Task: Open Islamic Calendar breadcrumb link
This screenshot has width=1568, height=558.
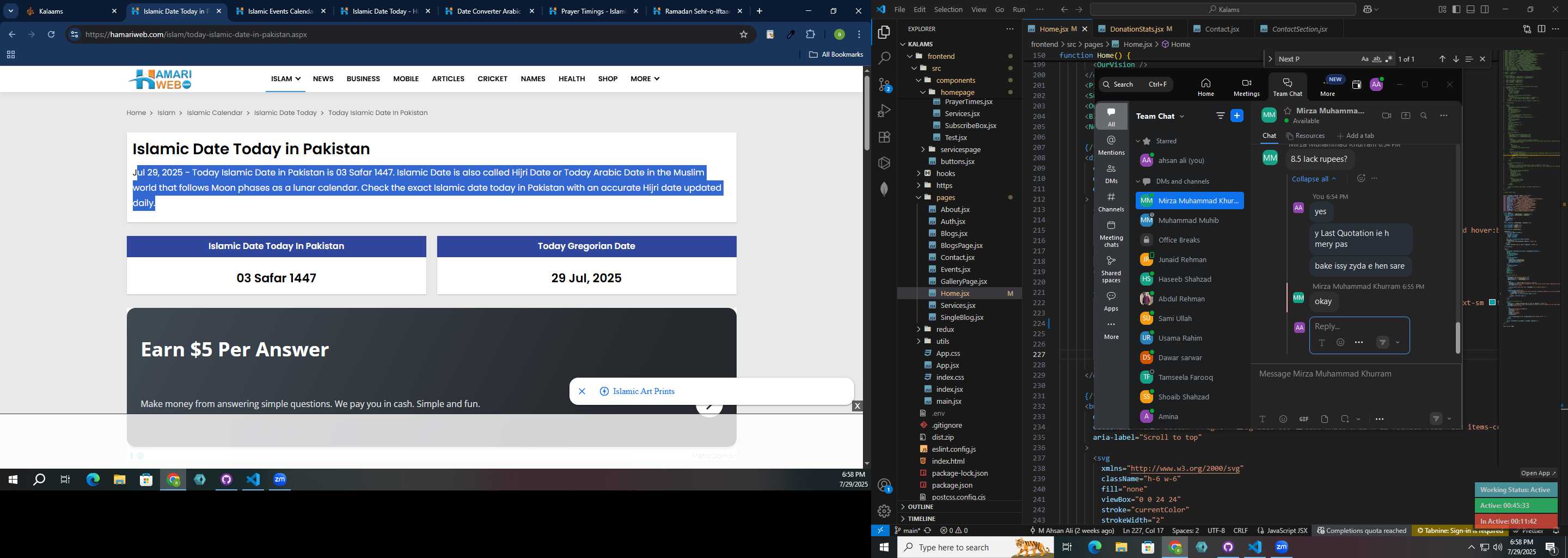Action: pyautogui.click(x=215, y=113)
